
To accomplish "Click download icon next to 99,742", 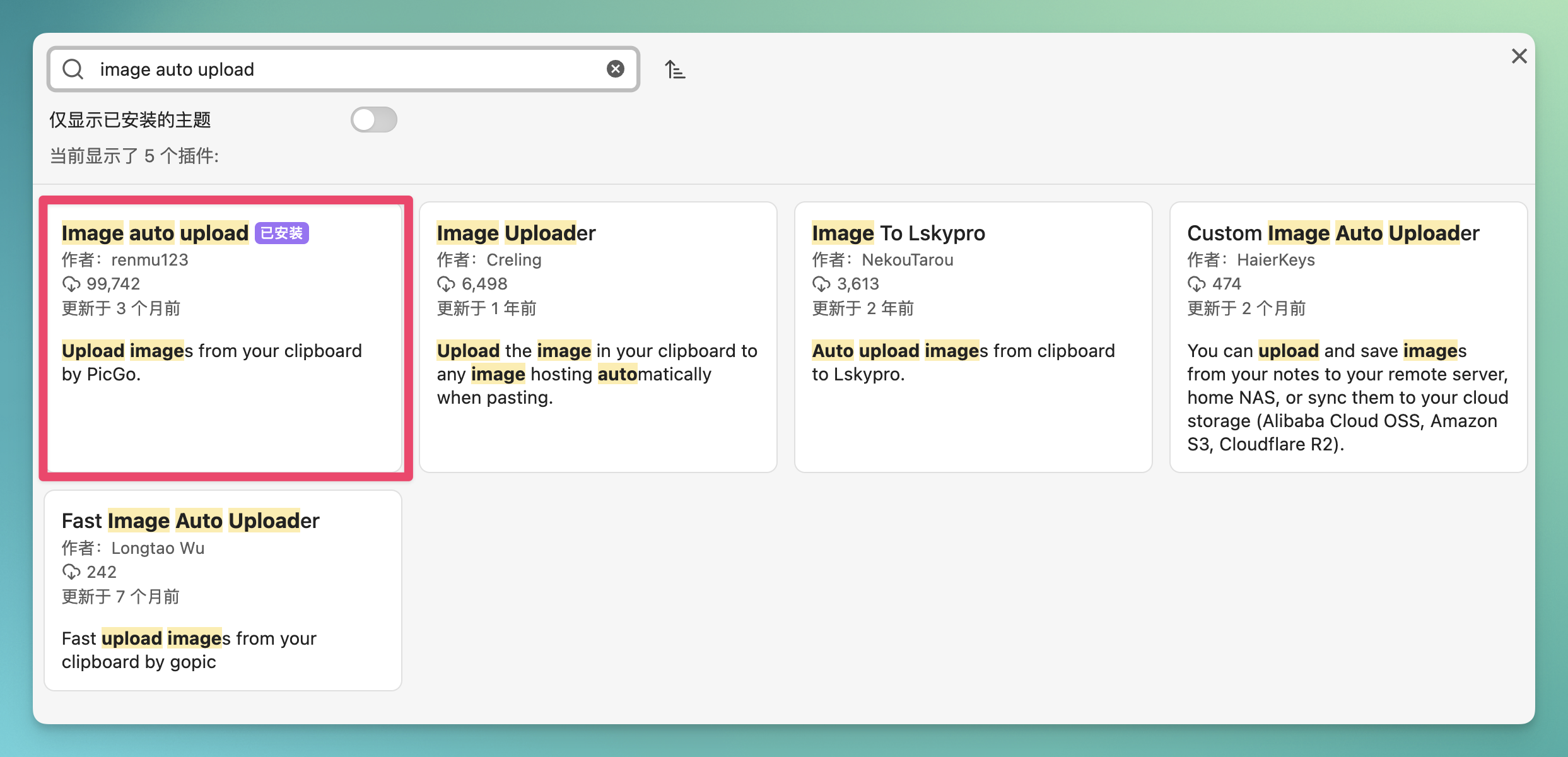I will [71, 285].
